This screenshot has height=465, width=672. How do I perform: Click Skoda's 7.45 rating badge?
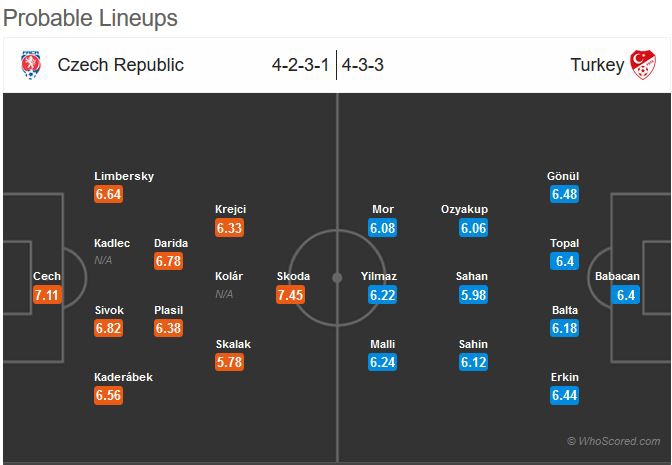[x=293, y=295]
